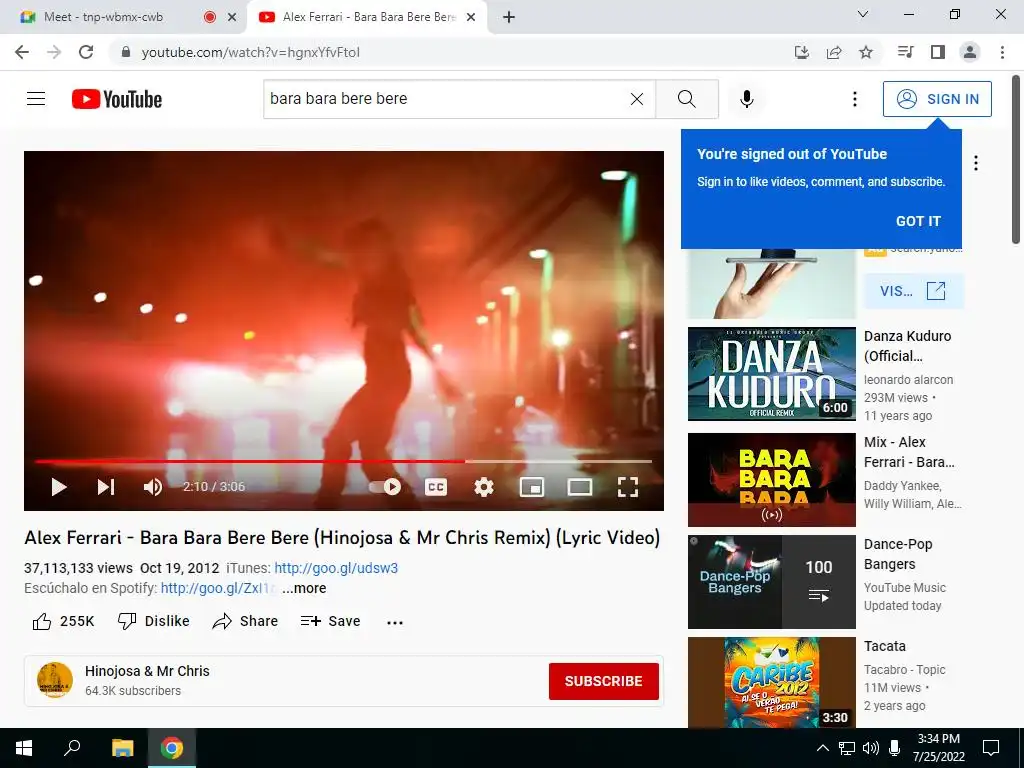Mute the video volume
Viewport: 1024px width, 768px height.
pos(153,487)
